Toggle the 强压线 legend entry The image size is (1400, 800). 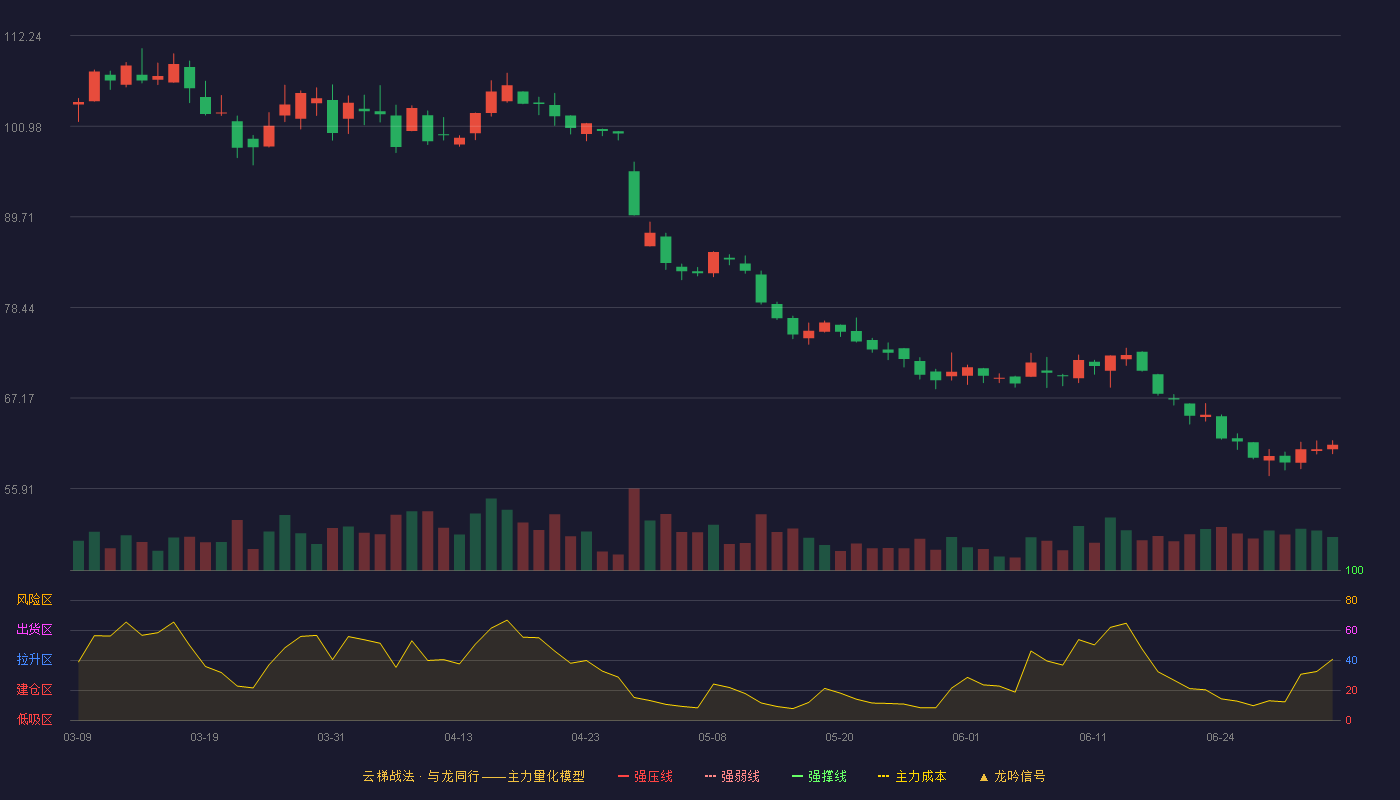645,776
